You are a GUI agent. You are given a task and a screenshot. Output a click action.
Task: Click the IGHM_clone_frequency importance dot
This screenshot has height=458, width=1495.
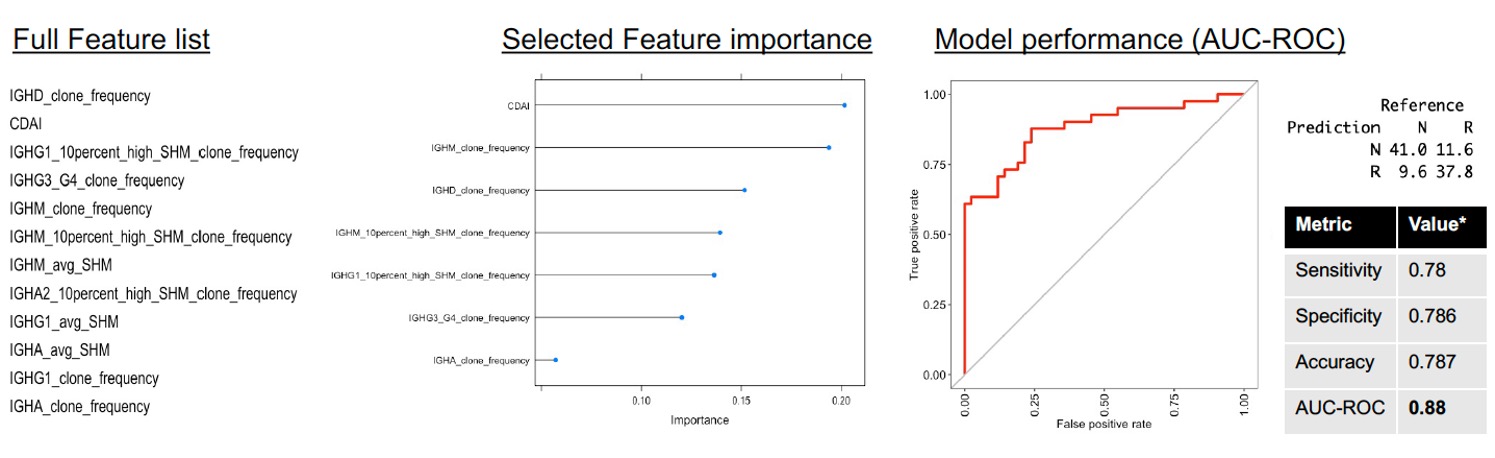(x=829, y=148)
